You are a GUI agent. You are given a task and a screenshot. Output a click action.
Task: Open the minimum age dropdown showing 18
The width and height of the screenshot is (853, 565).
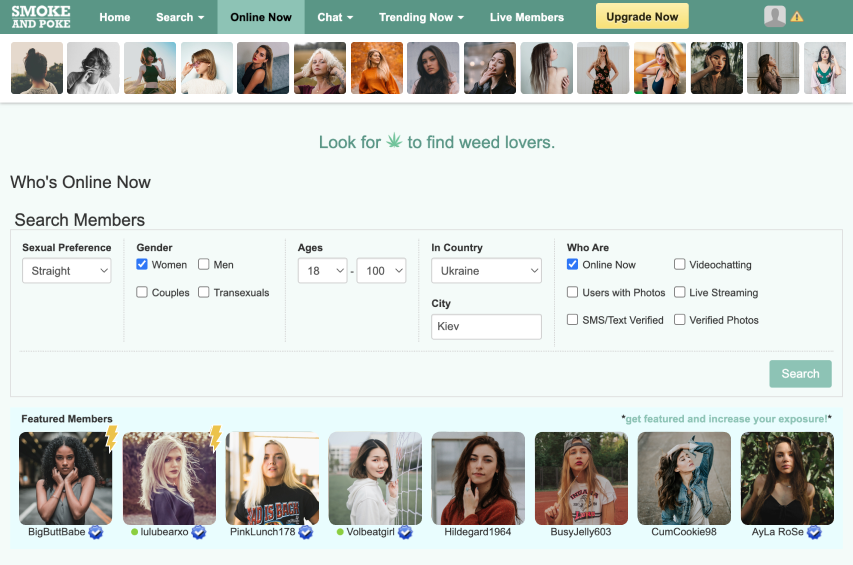[323, 271]
